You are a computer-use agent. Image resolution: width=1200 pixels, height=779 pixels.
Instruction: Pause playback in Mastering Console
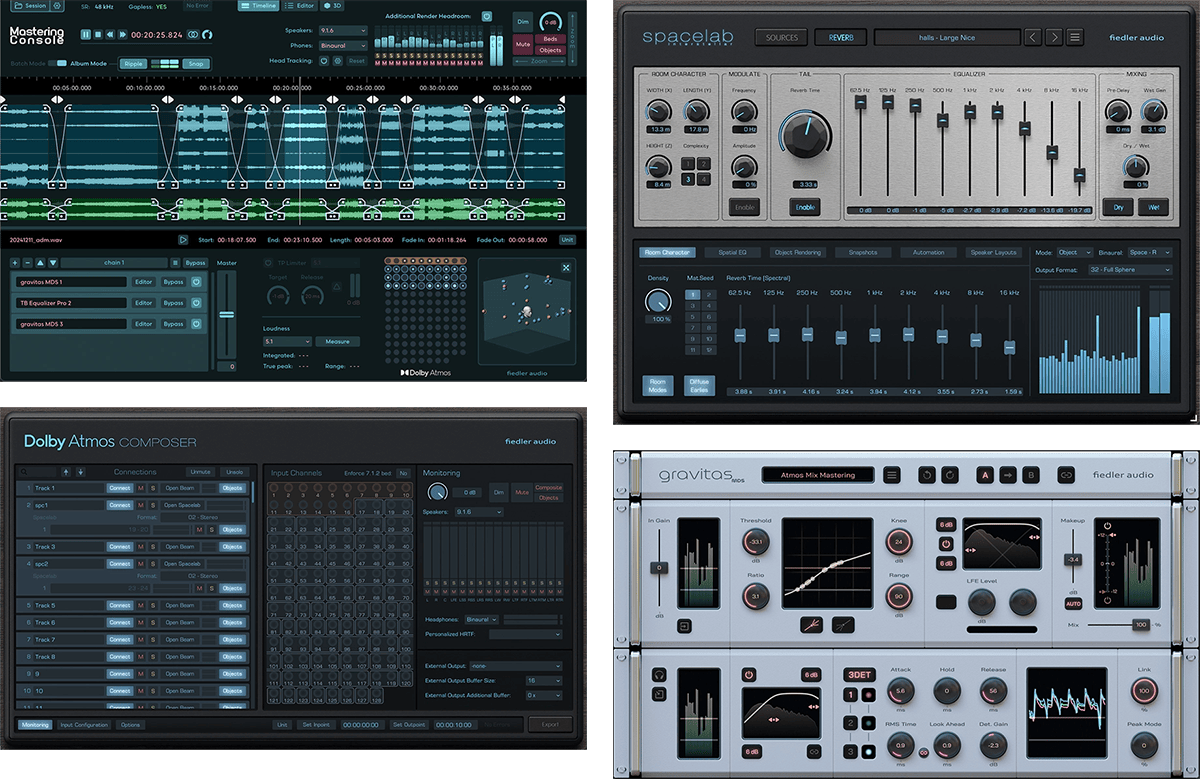[x=86, y=34]
